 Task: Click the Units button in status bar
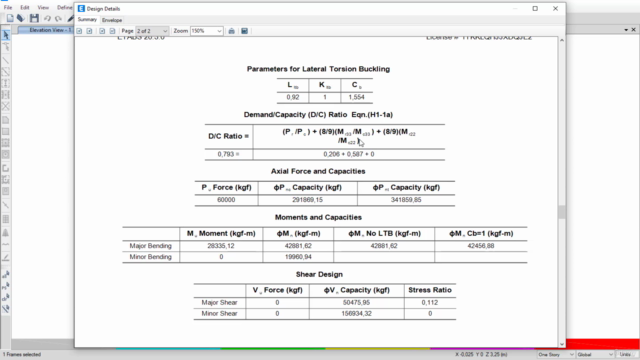625,355
